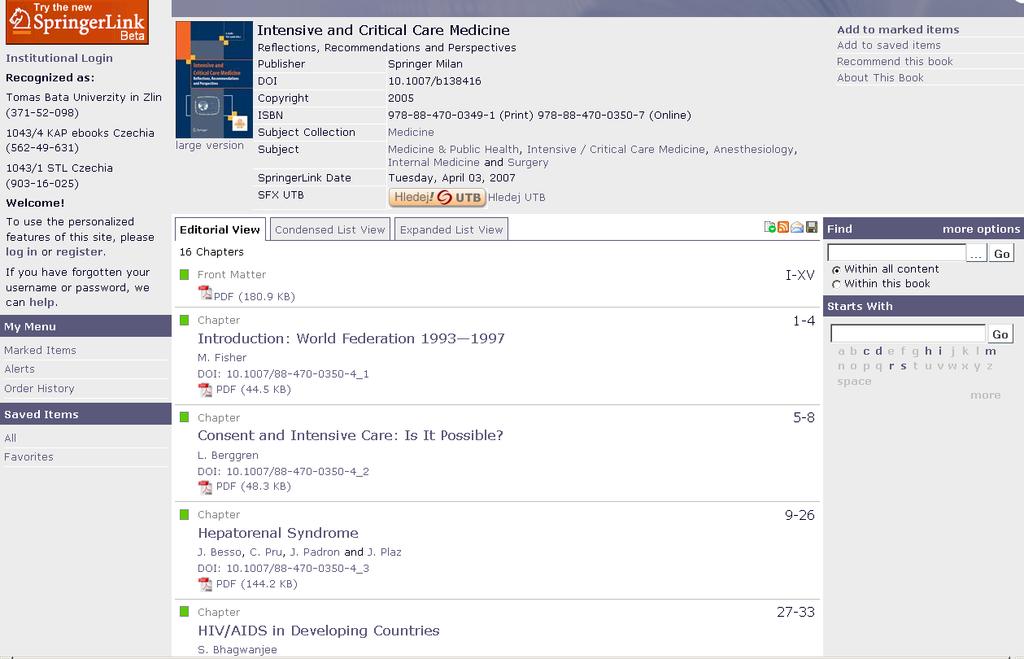
Task: Click Add to saved items link
Action: 889,45
